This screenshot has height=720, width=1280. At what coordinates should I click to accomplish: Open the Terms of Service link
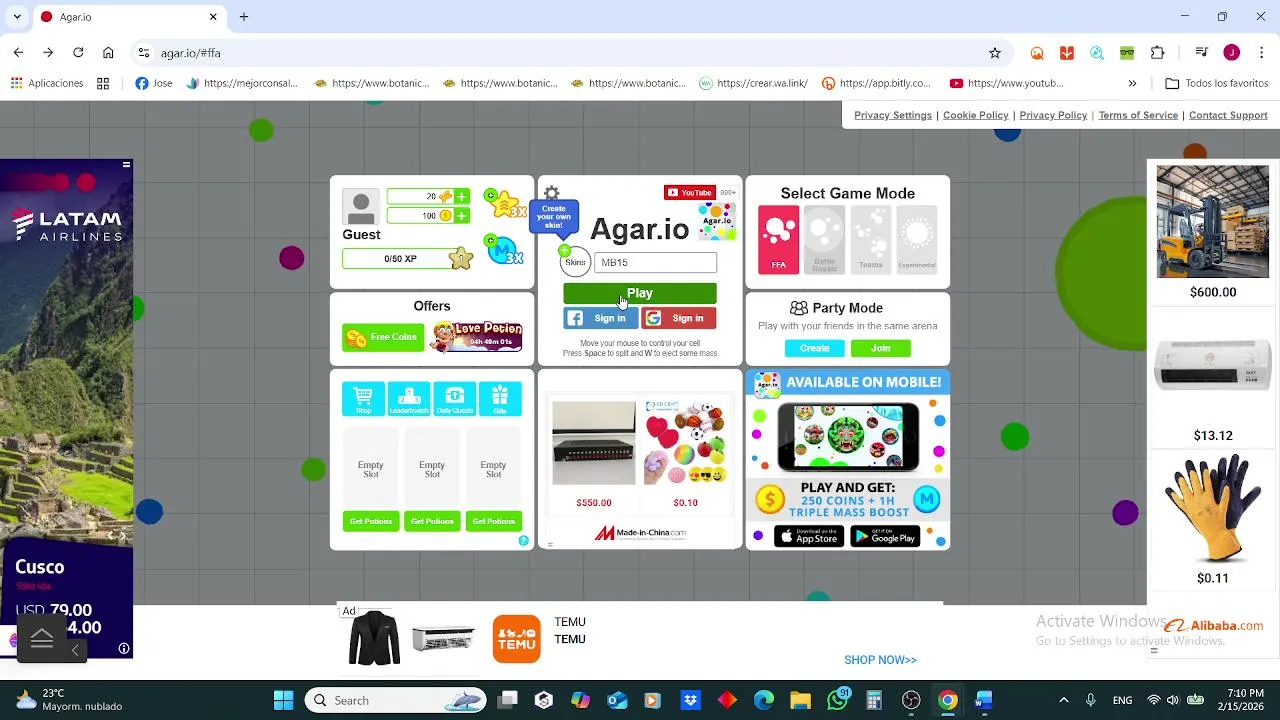[x=1138, y=115]
